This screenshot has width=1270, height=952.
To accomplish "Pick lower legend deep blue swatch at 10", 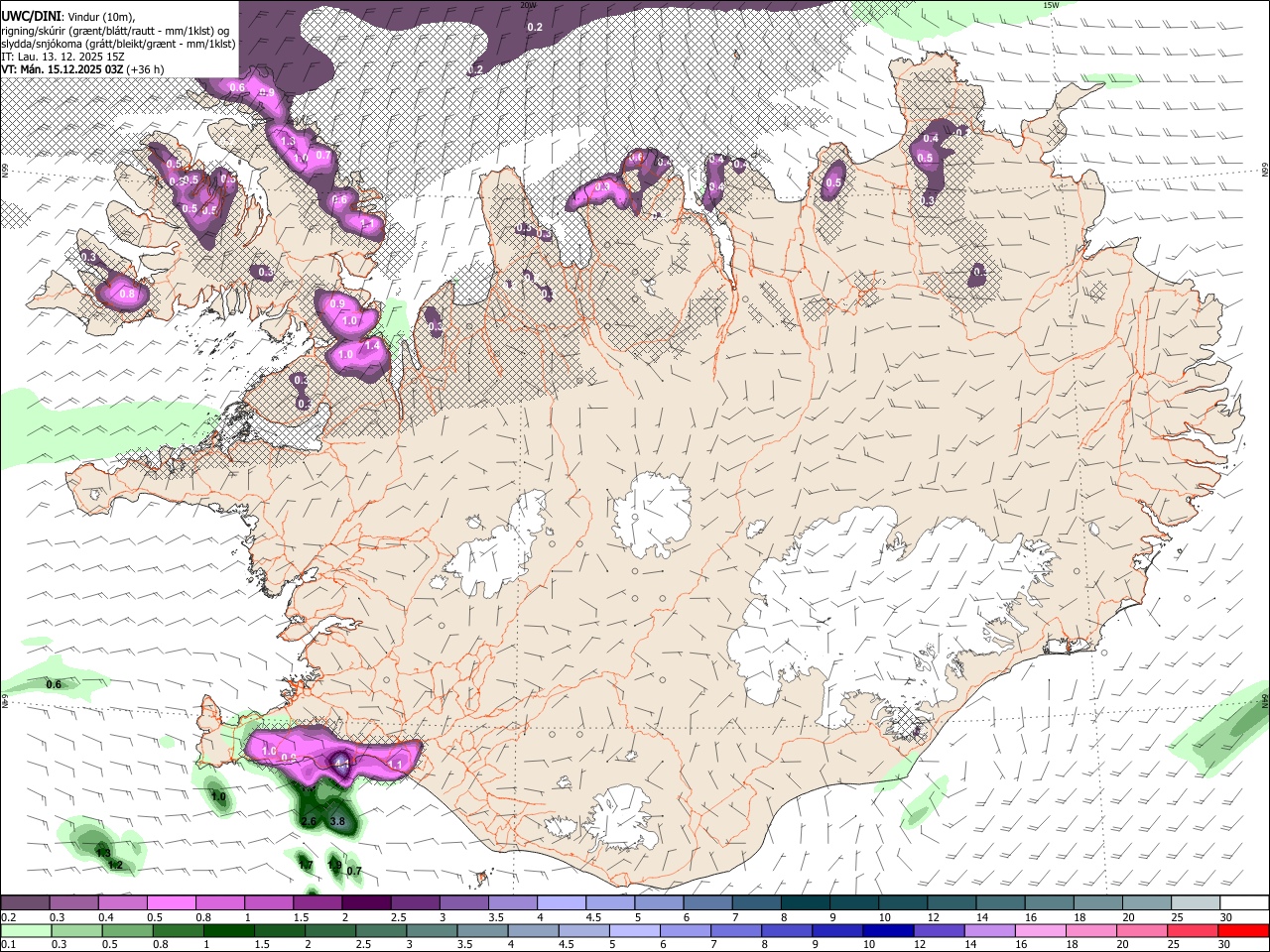I will [888, 930].
